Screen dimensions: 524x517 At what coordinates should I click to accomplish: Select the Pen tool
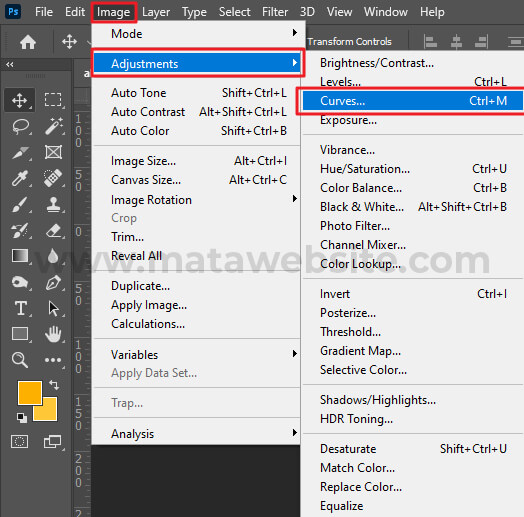coord(53,282)
